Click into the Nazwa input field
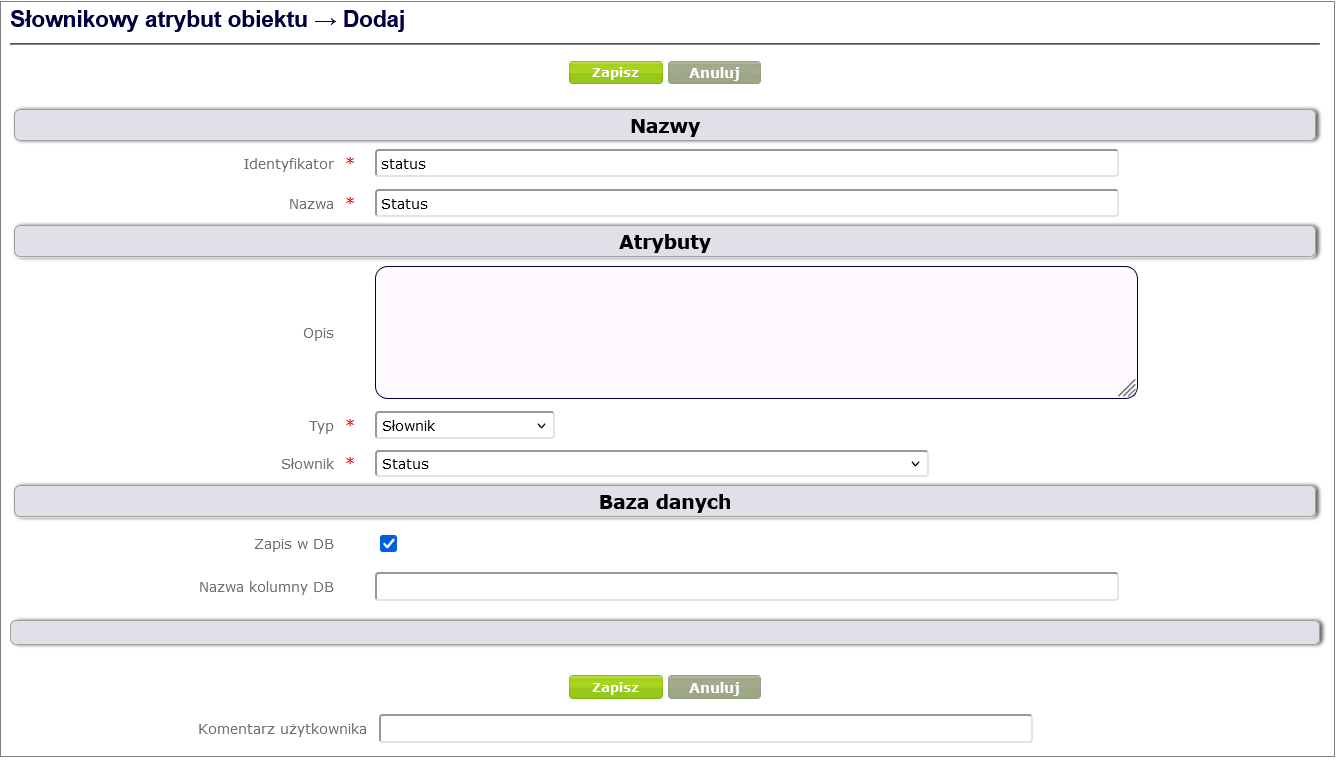The width and height of the screenshot is (1337, 760). tap(746, 204)
